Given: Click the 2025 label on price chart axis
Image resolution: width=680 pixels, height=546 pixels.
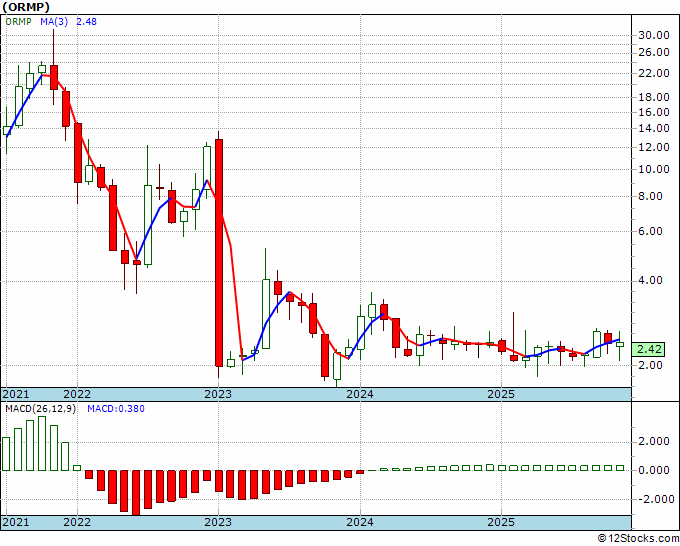Looking at the screenshot, I should [501, 394].
